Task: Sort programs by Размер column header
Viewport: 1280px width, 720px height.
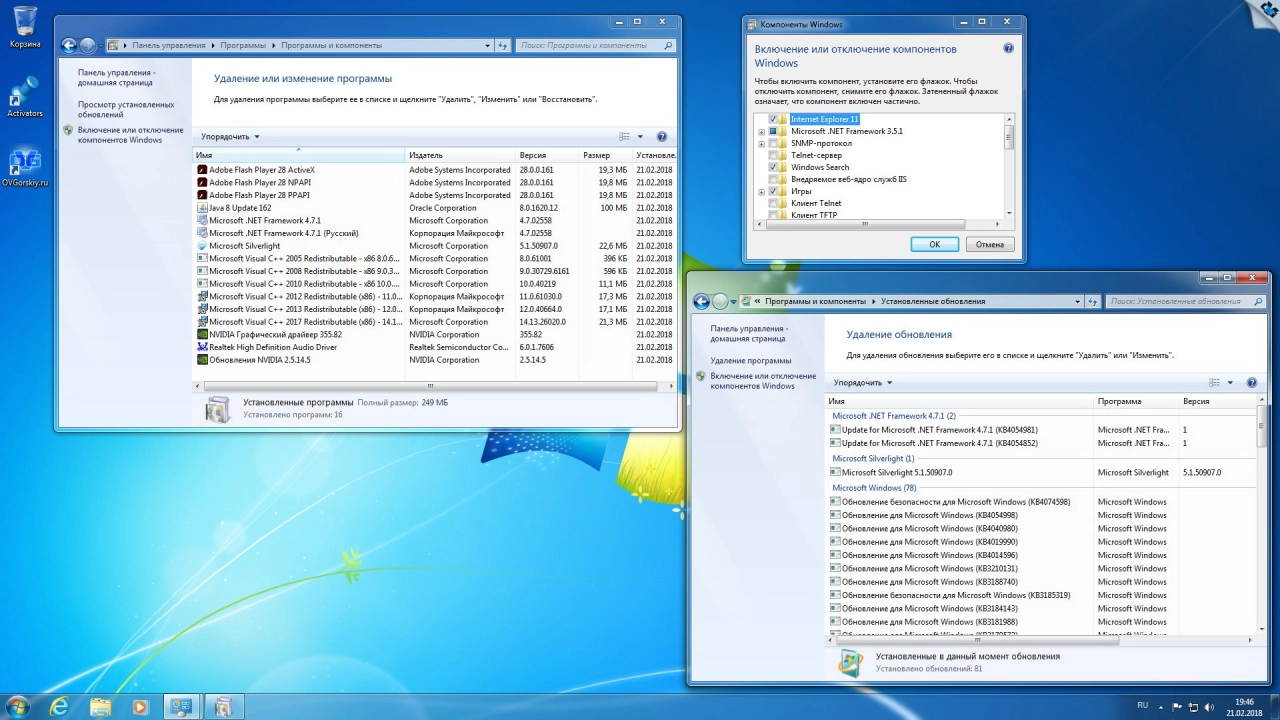Action: pyautogui.click(x=606, y=155)
